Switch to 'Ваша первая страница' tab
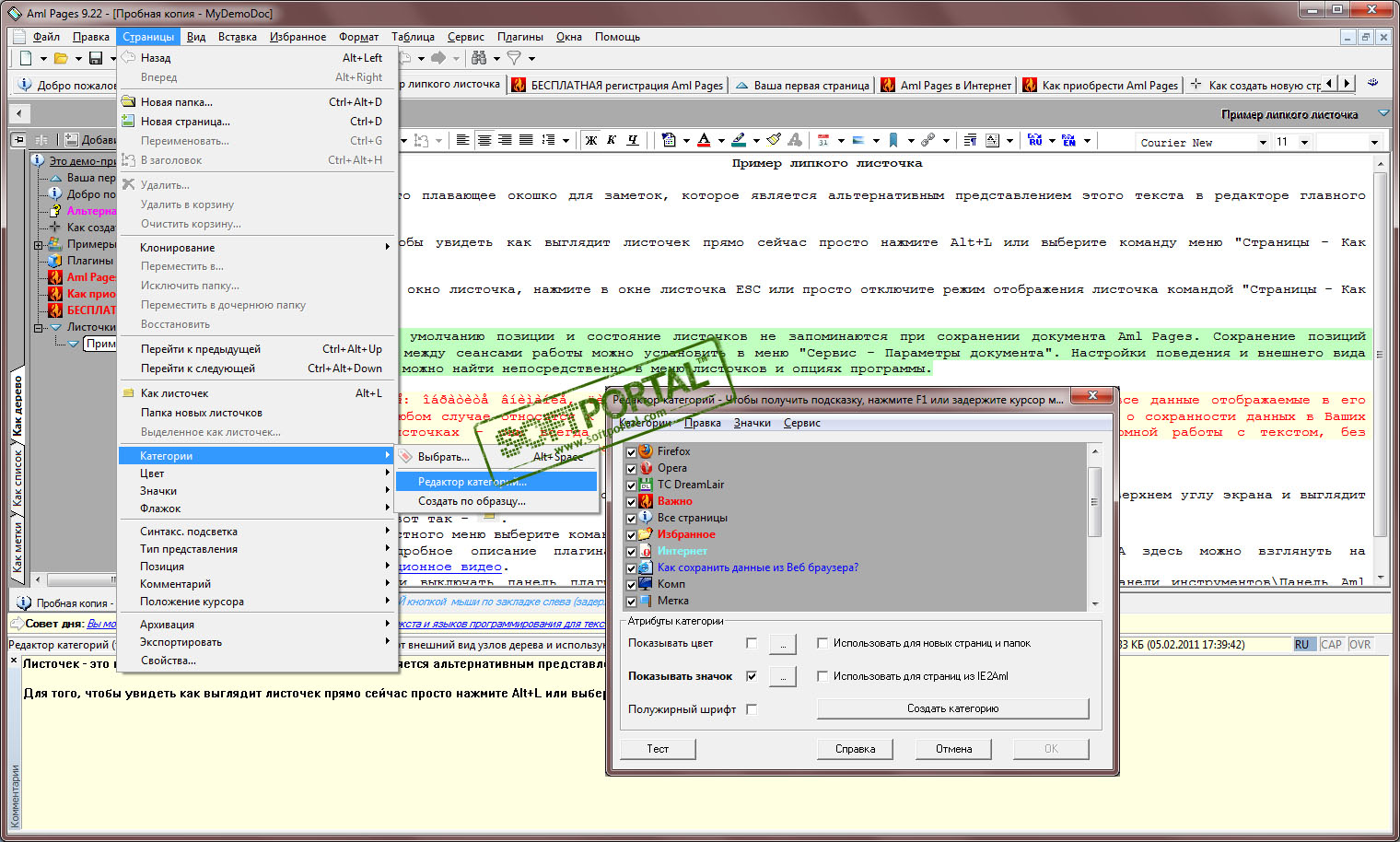The width and height of the screenshot is (1400, 842). pos(801,85)
